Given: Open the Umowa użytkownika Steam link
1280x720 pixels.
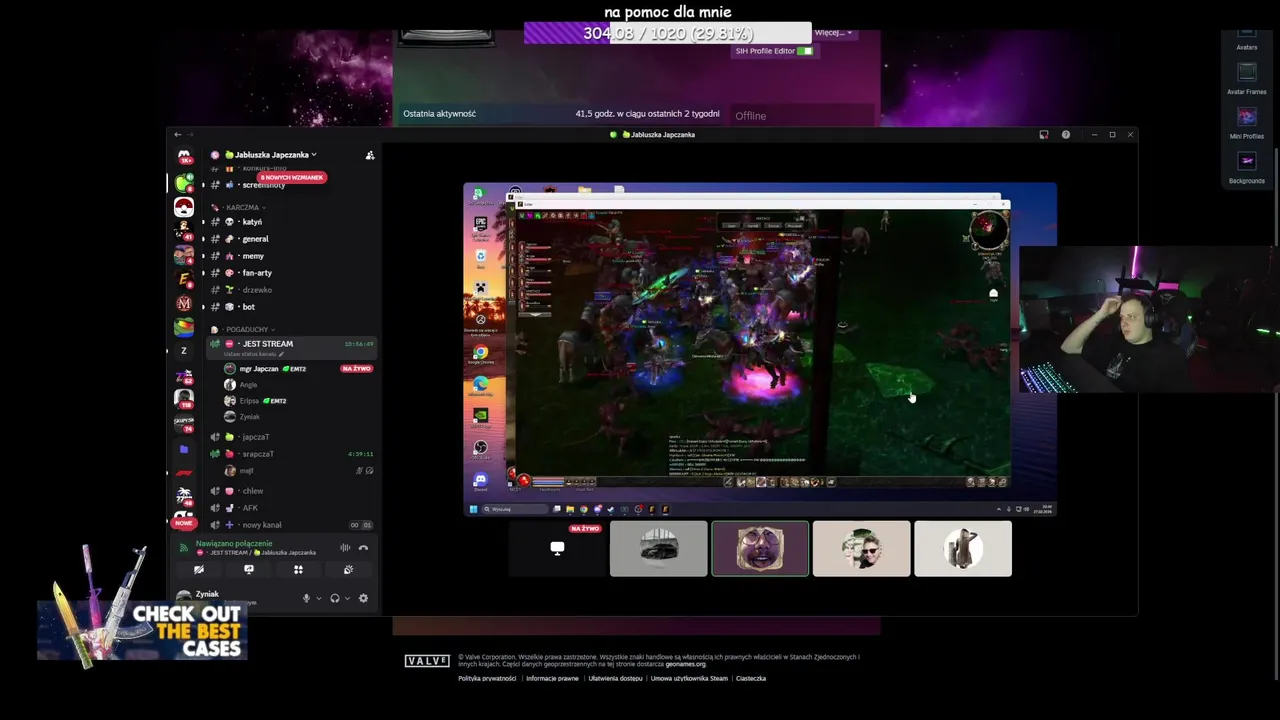Looking at the screenshot, I should pos(689,678).
